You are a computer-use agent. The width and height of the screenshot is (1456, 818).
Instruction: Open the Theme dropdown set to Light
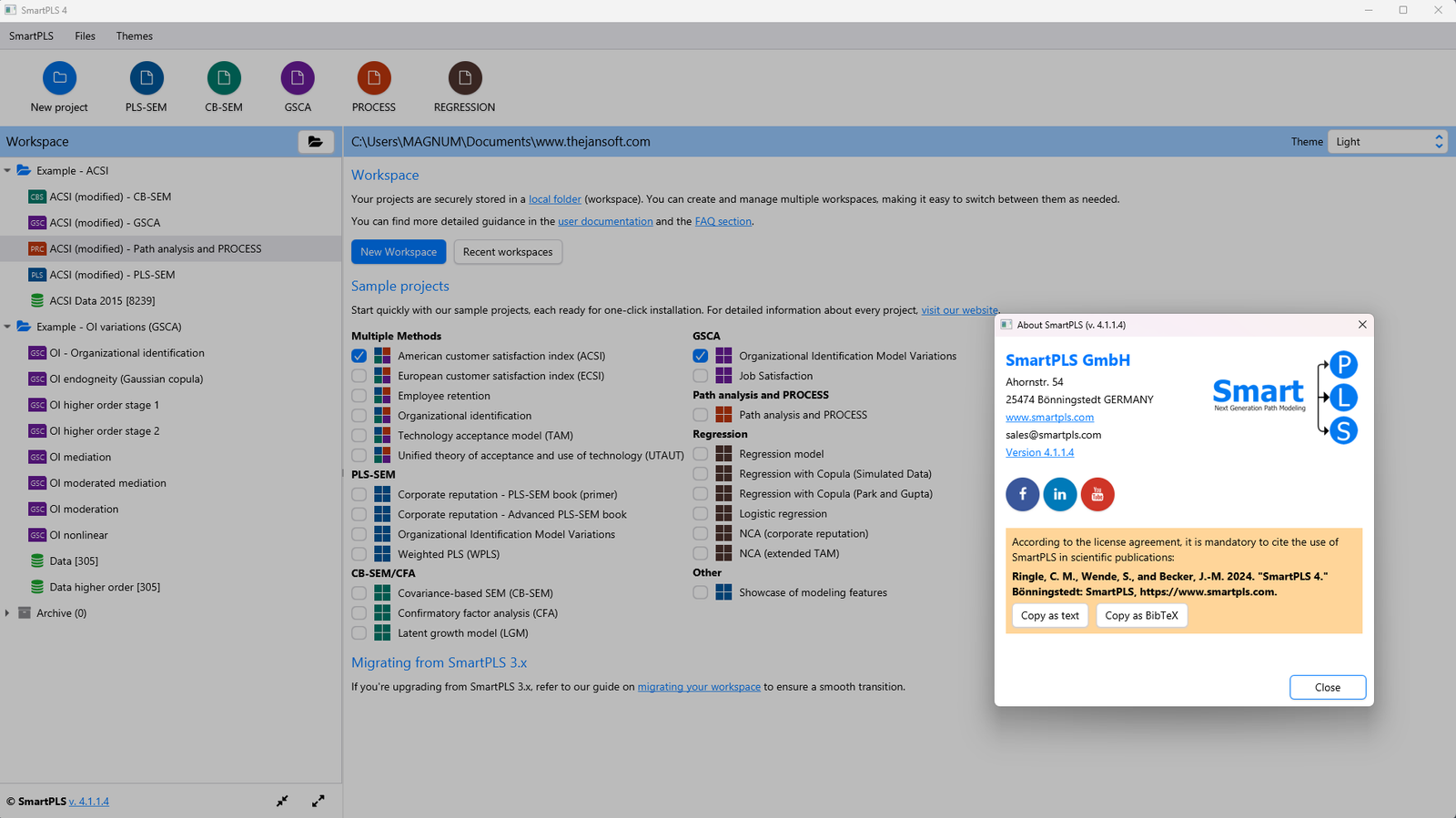1387,142
